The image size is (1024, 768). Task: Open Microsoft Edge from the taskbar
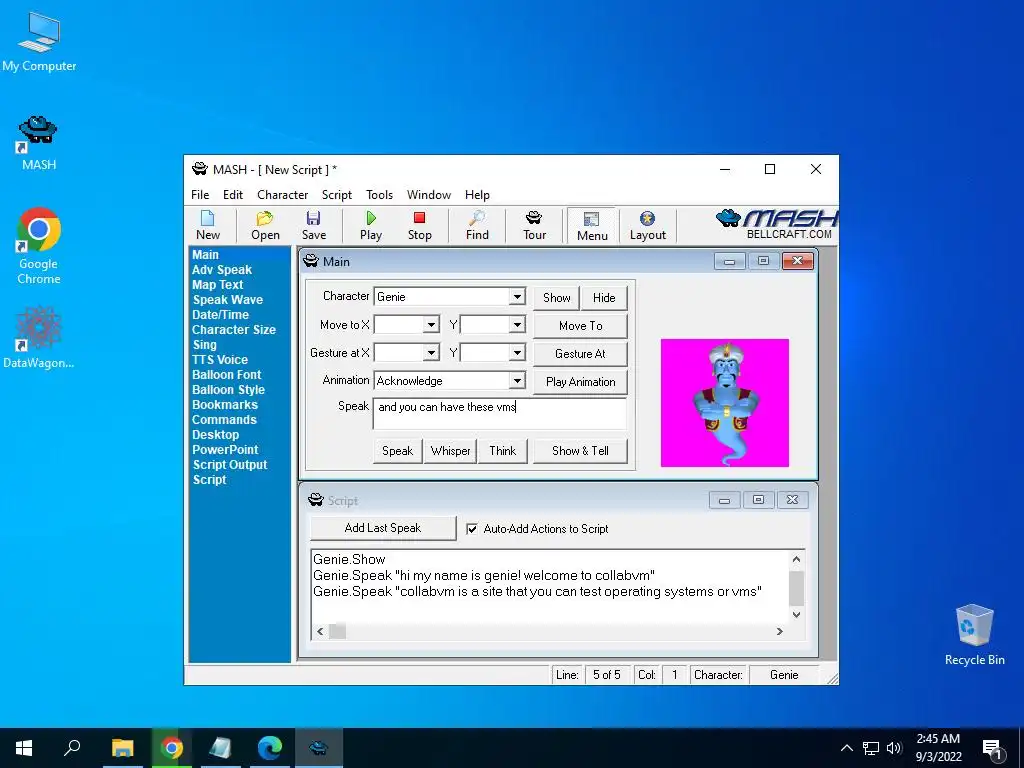(x=269, y=748)
